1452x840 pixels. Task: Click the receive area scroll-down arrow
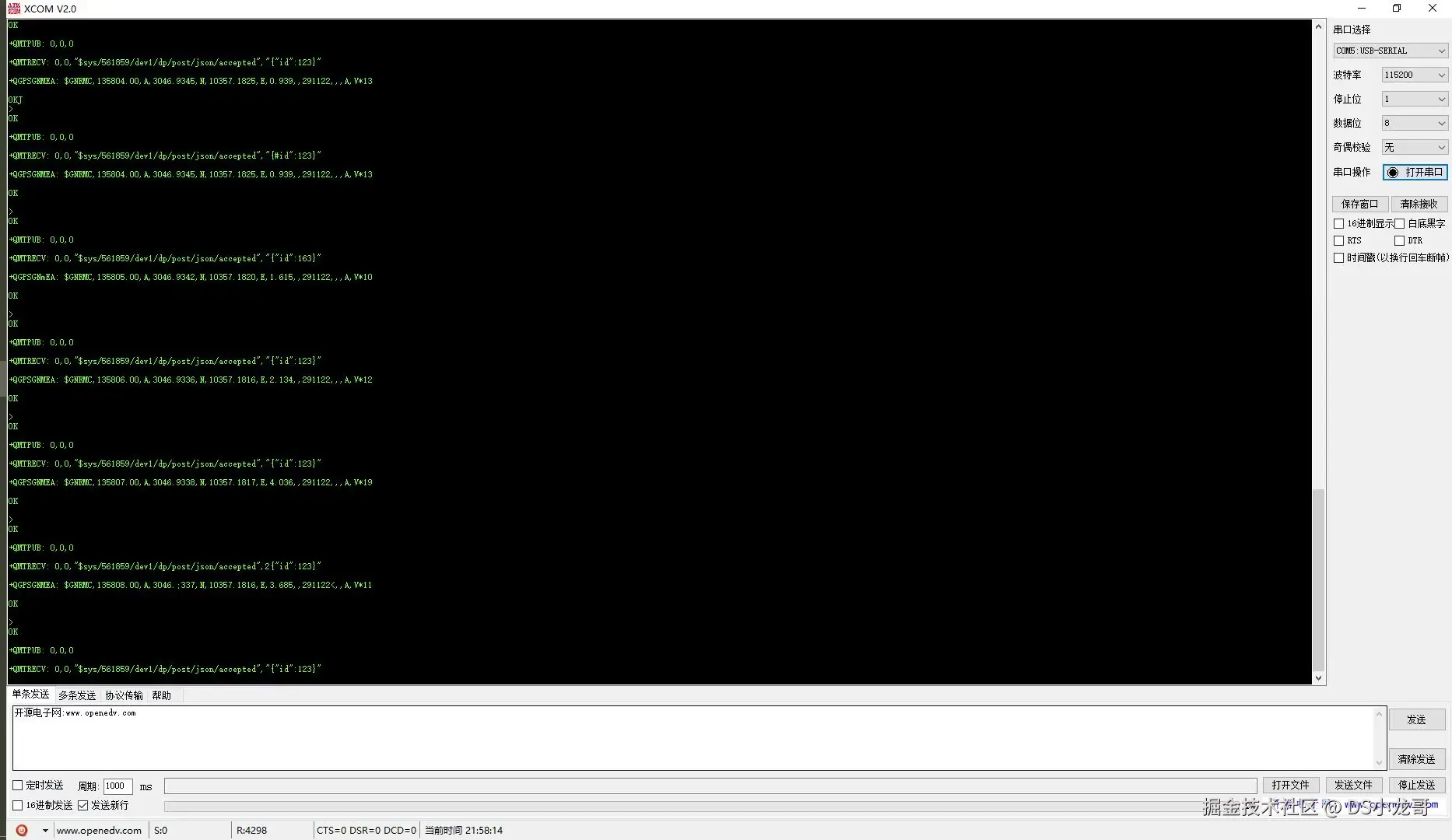click(x=1318, y=678)
